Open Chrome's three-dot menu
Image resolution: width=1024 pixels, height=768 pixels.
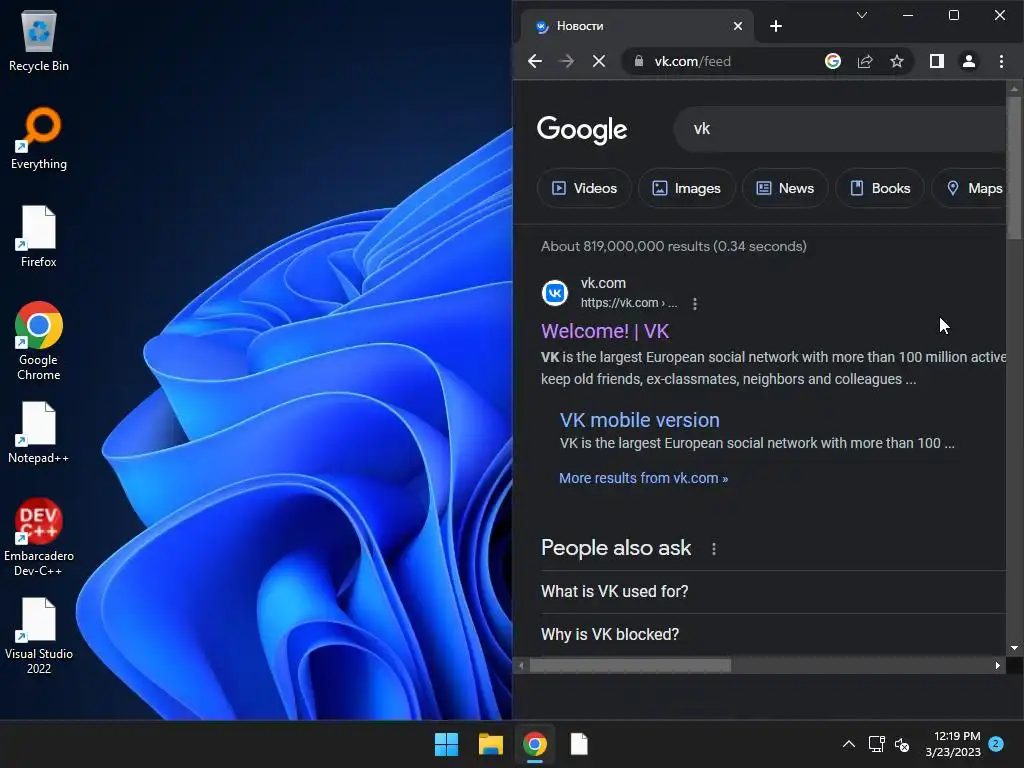(x=1001, y=61)
